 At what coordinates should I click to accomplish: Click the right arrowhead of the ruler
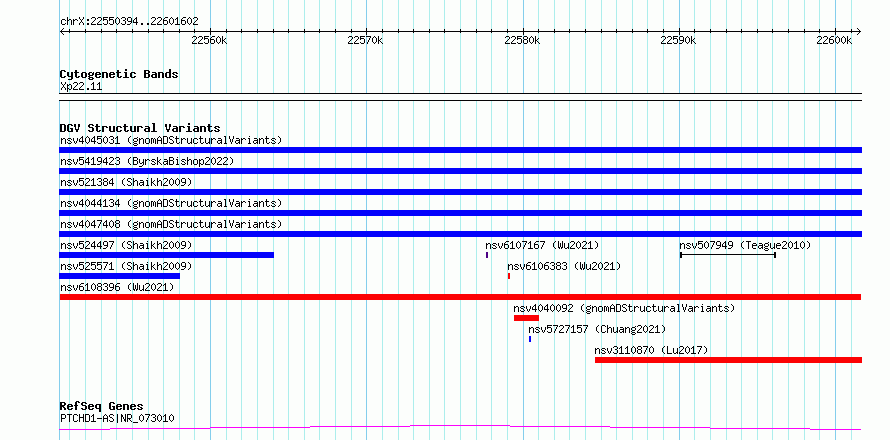click(859, 31)
